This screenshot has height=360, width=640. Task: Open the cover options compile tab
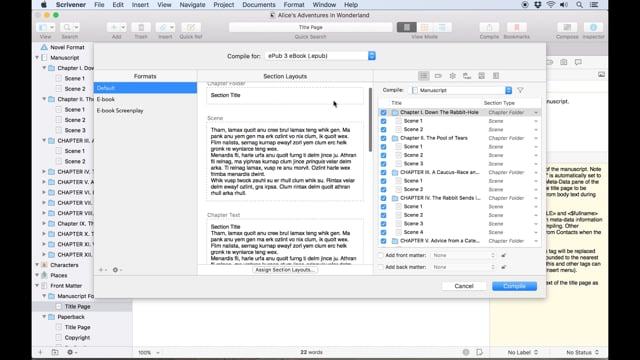[481, 76]
